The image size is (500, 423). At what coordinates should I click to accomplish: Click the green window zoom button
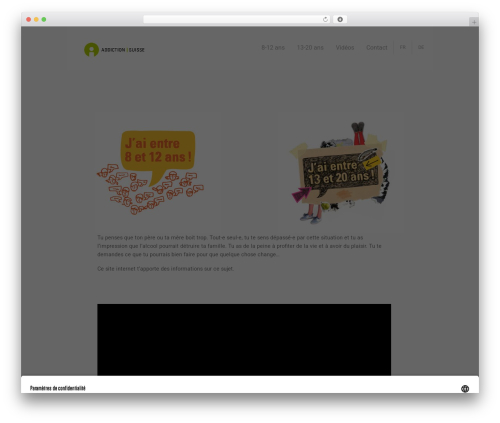pyautogui.click(x=44, y=19)
